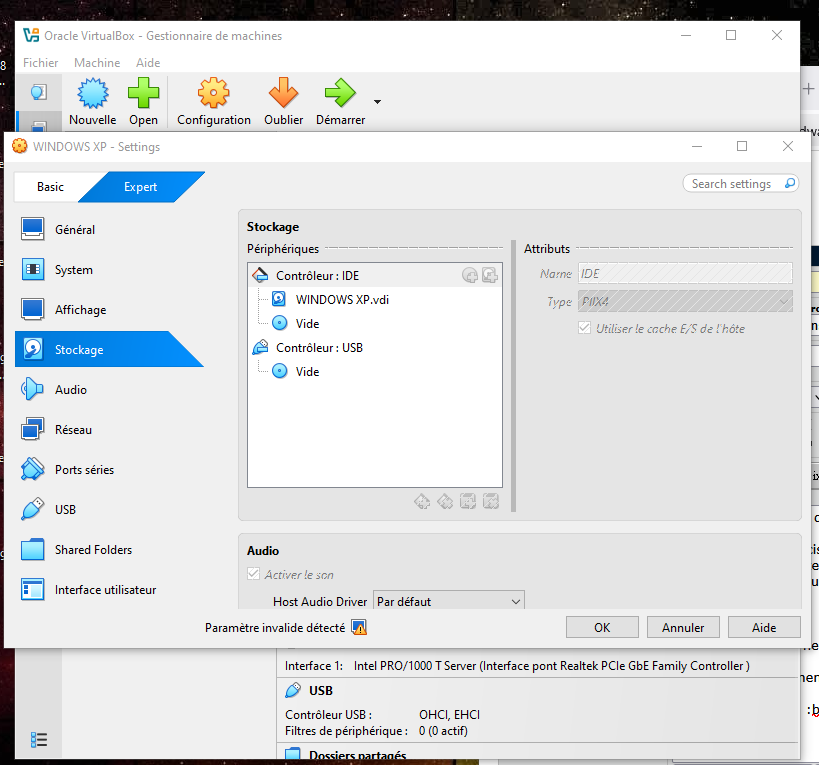Open the Machine menu

(97, 63)
